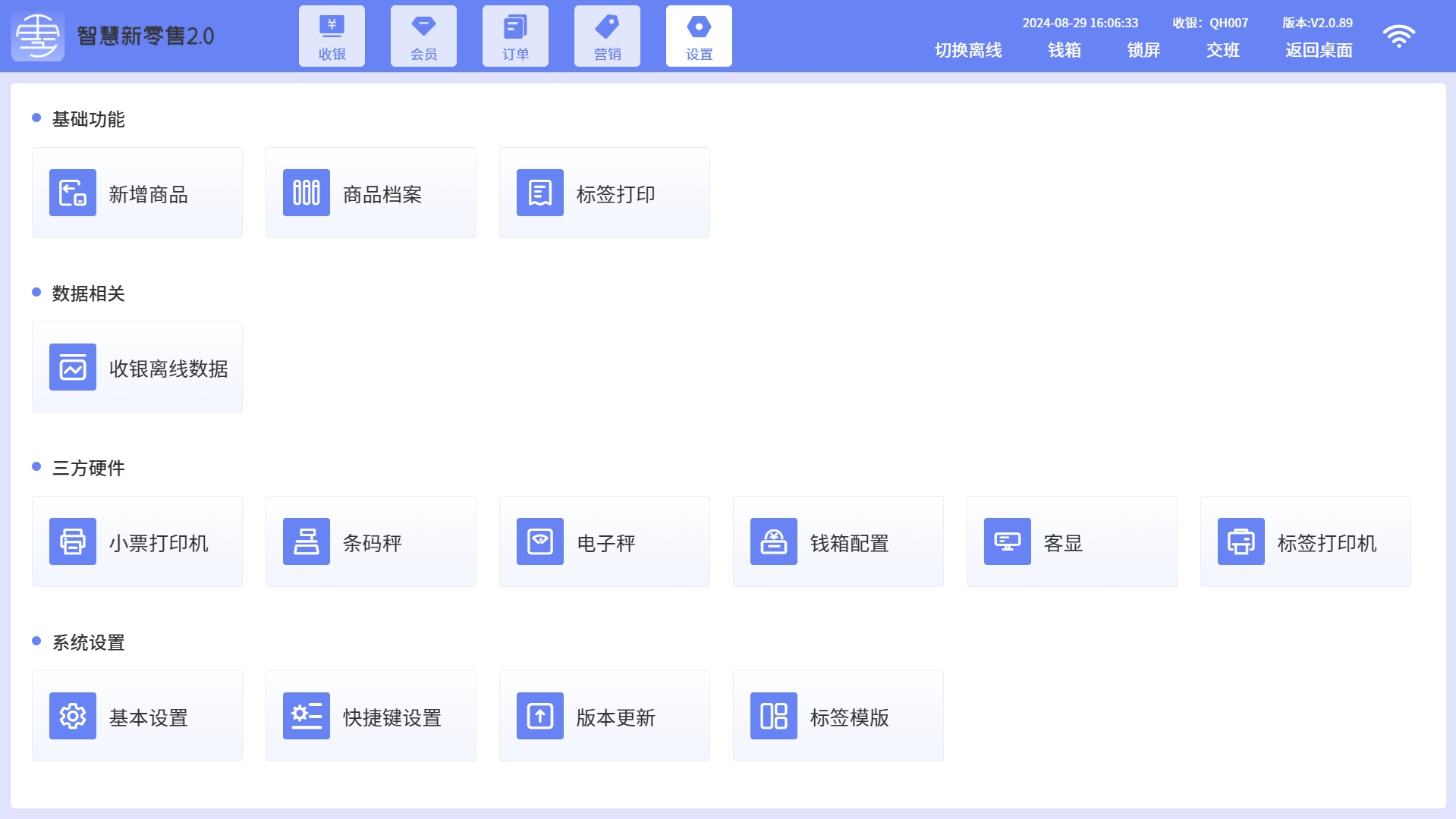Select the 客显 customer display icon
Viewport: 1456px width, 819px height.
tap(1008, 541)
